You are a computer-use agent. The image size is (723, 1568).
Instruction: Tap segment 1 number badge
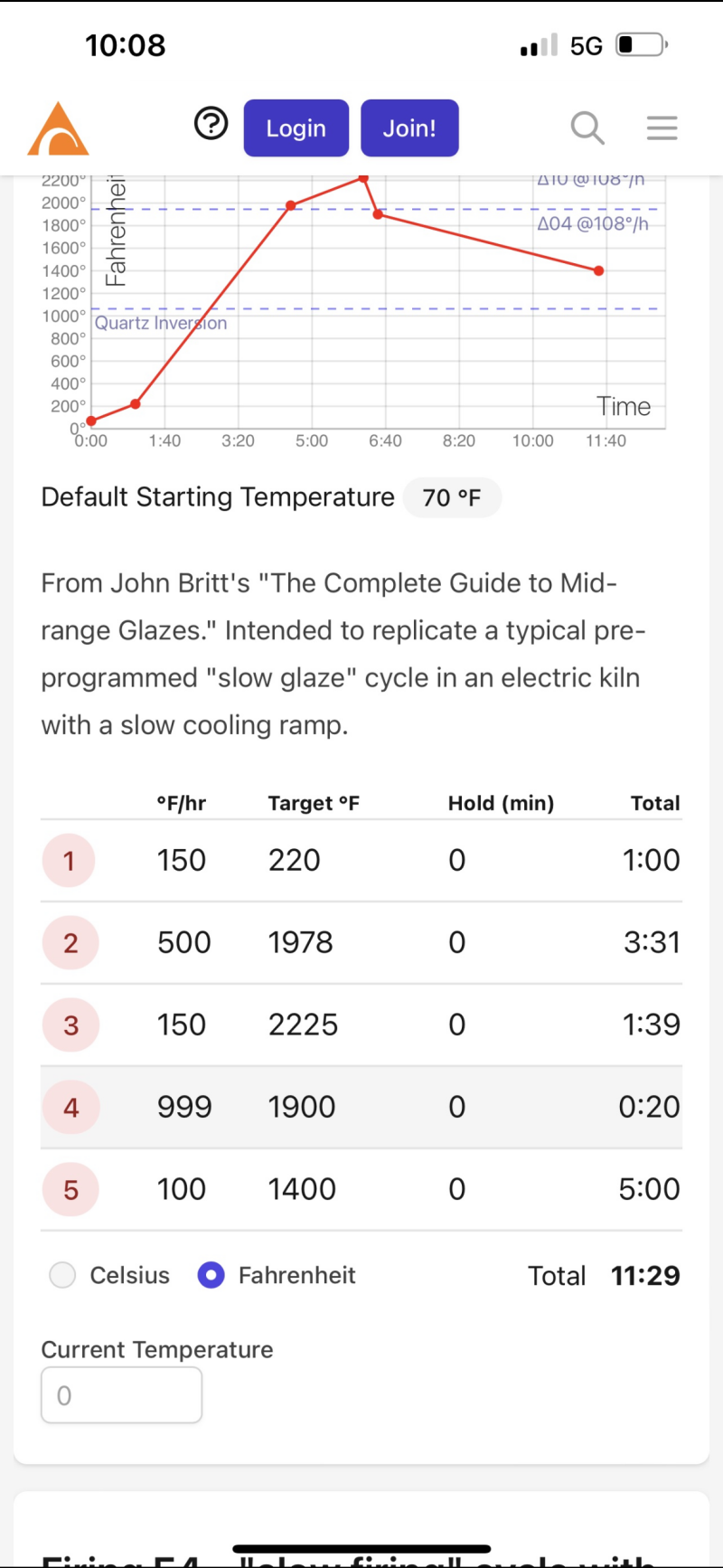69,861
